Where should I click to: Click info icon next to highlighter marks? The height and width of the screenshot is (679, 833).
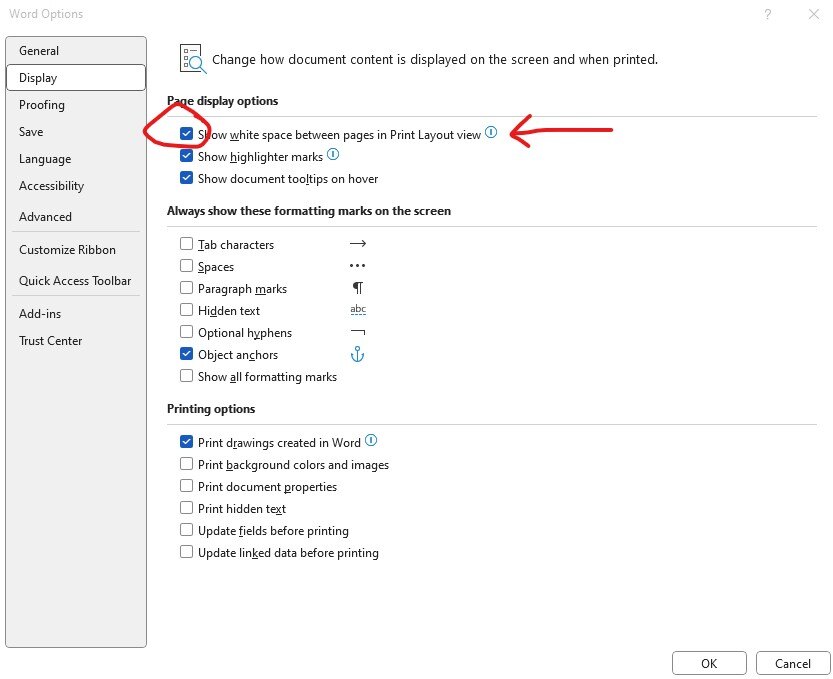click(x=333, y=154)
